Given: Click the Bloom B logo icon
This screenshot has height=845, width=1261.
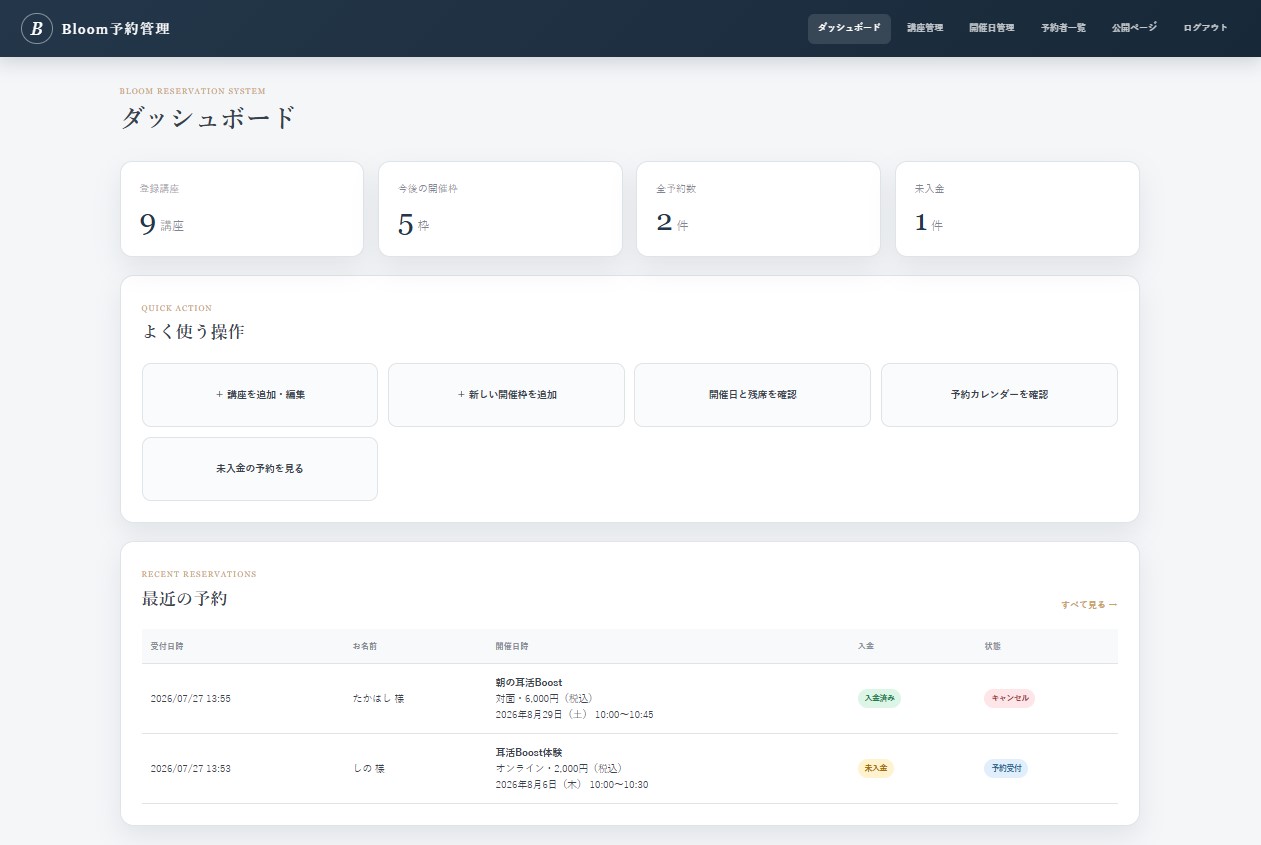Looking at the screenshot, I should pyautogui.click(x=37, y=29).
